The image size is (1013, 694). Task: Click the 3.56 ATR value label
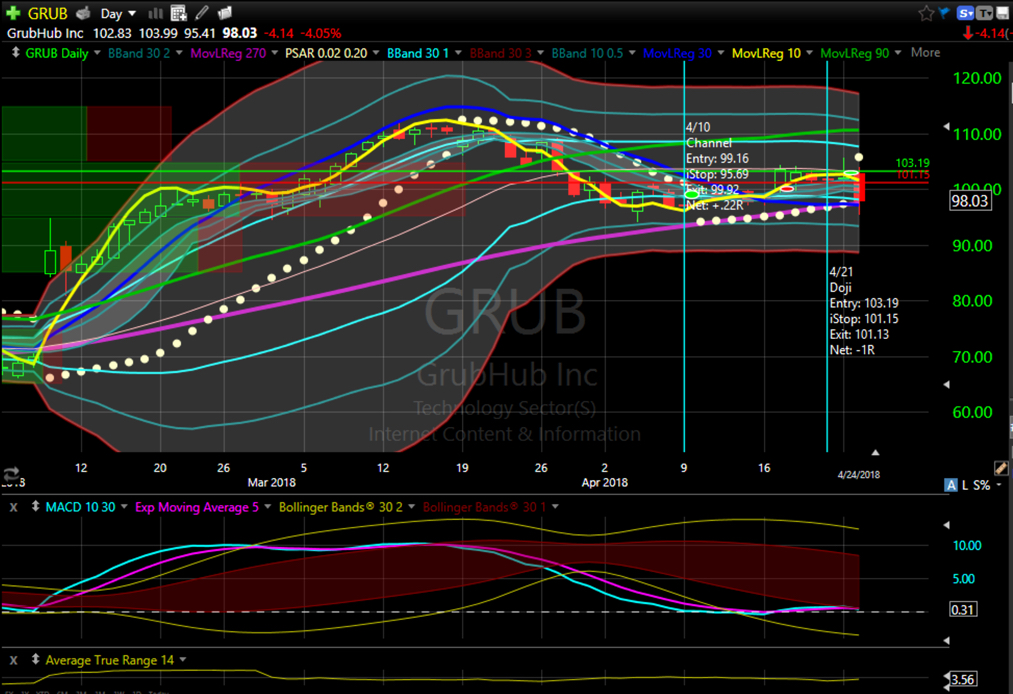963,679
